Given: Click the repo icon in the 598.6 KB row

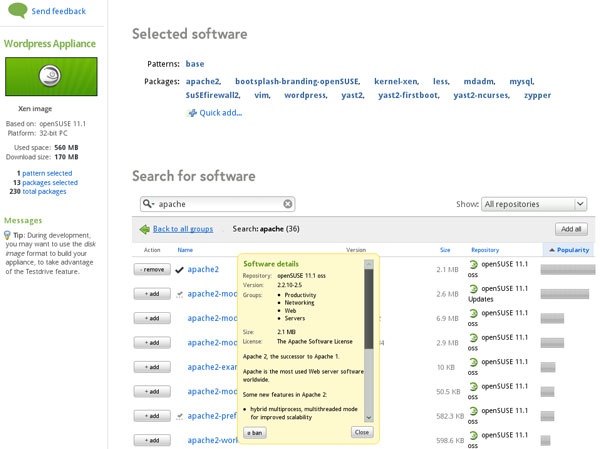Looking at the screenshot, I should (473, 435).
